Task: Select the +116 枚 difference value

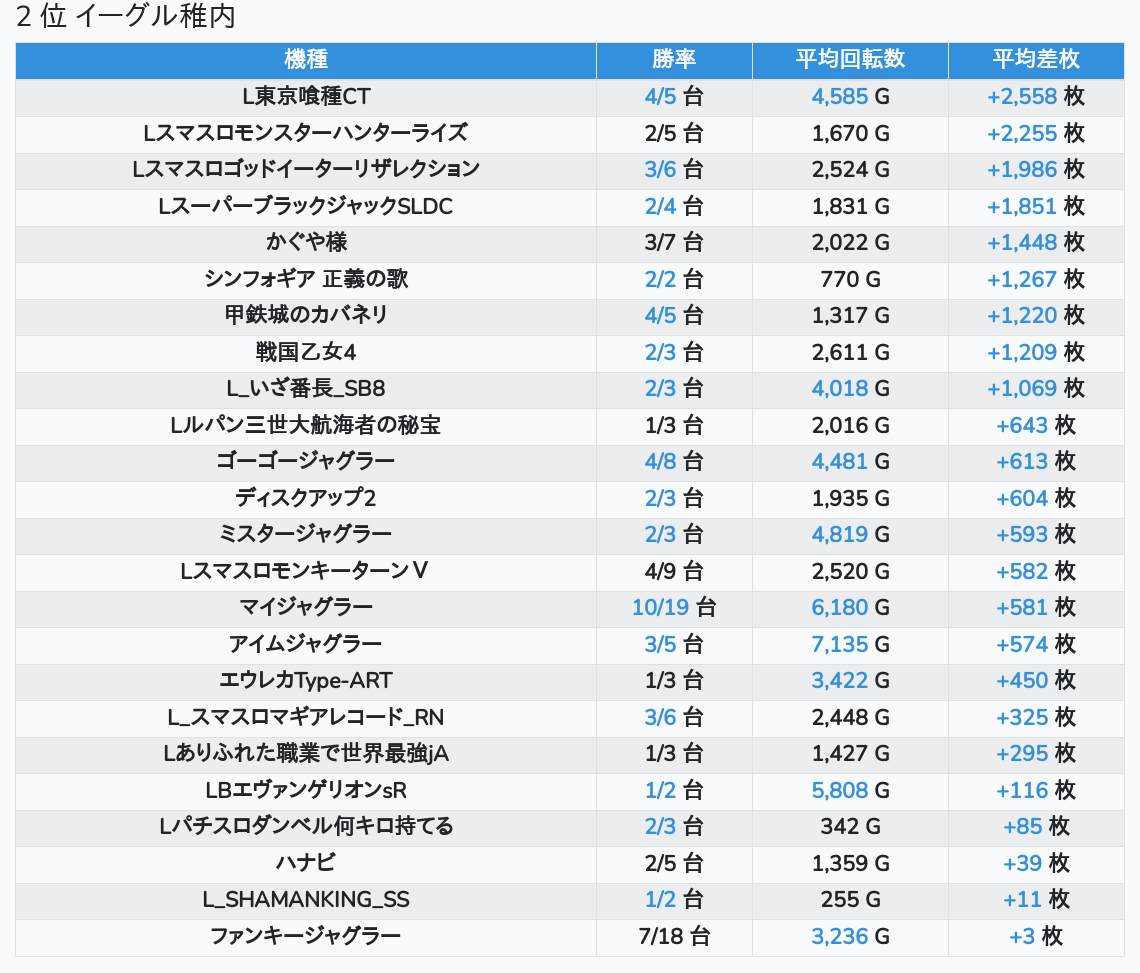Action: click(1036, 790)
